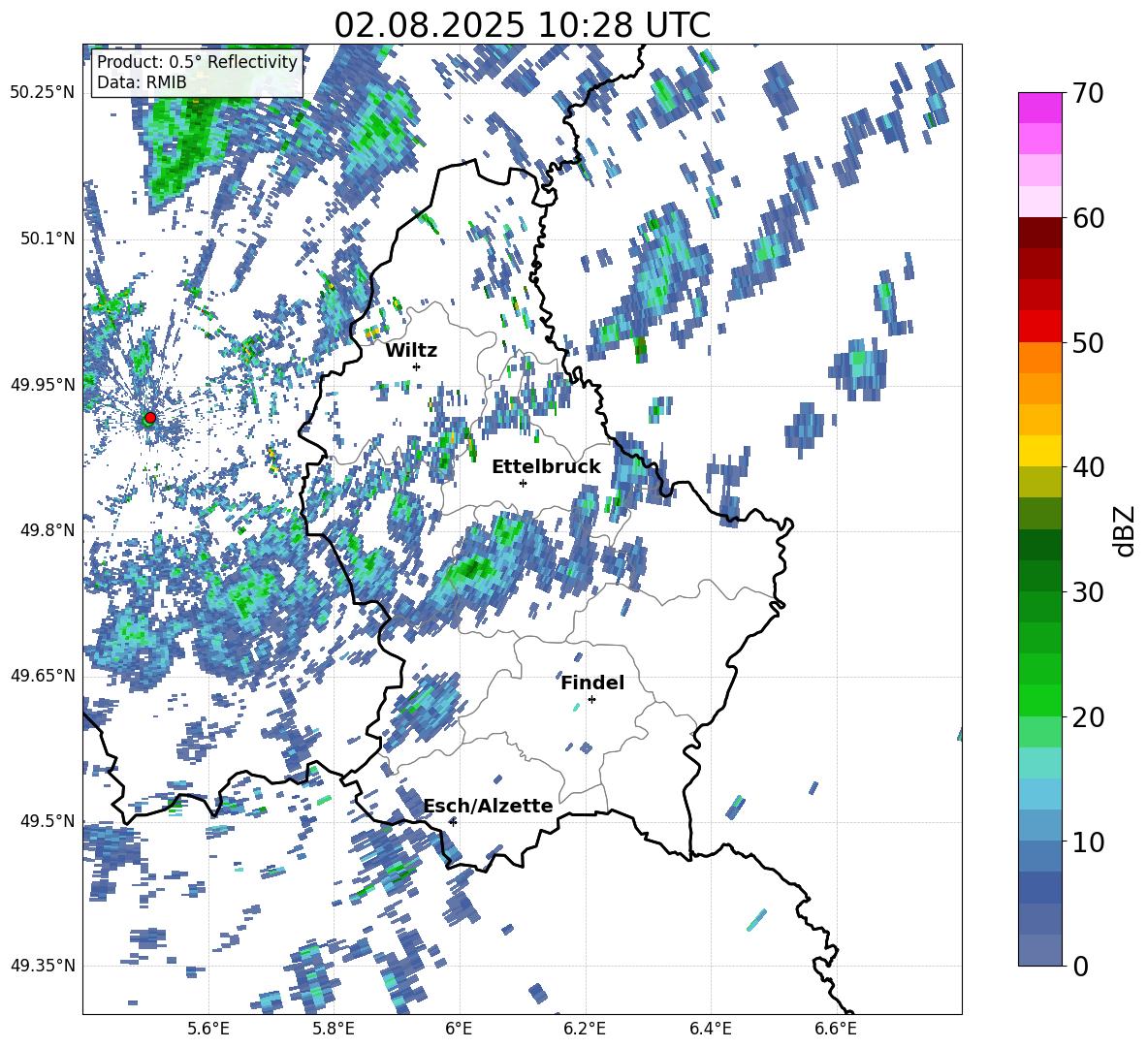1148x1048 pixels.
Task: Click the 49.5°N latitude label
Action: [x=48, y=821]
